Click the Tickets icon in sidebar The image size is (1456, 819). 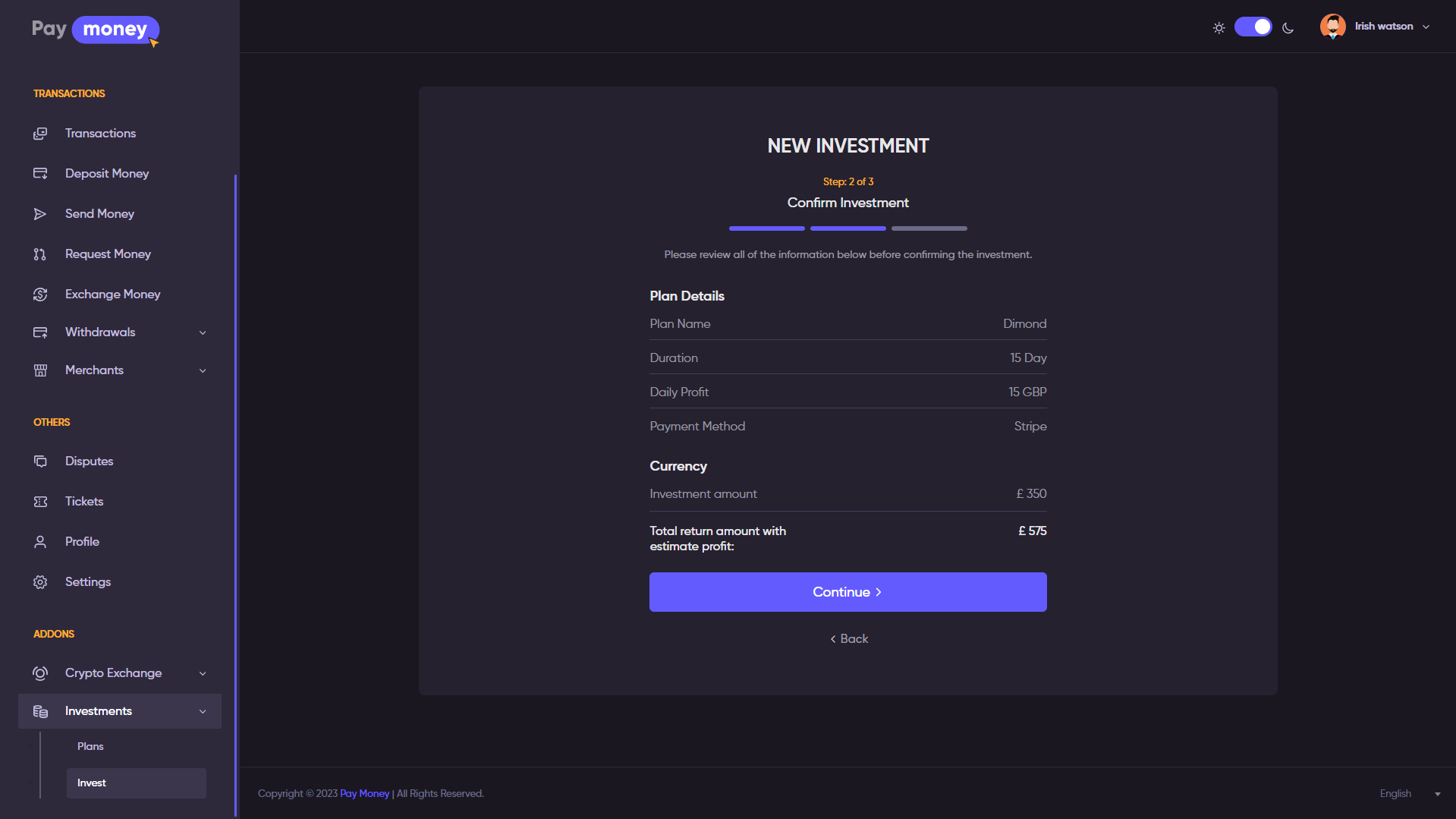(x=40, y=502)
